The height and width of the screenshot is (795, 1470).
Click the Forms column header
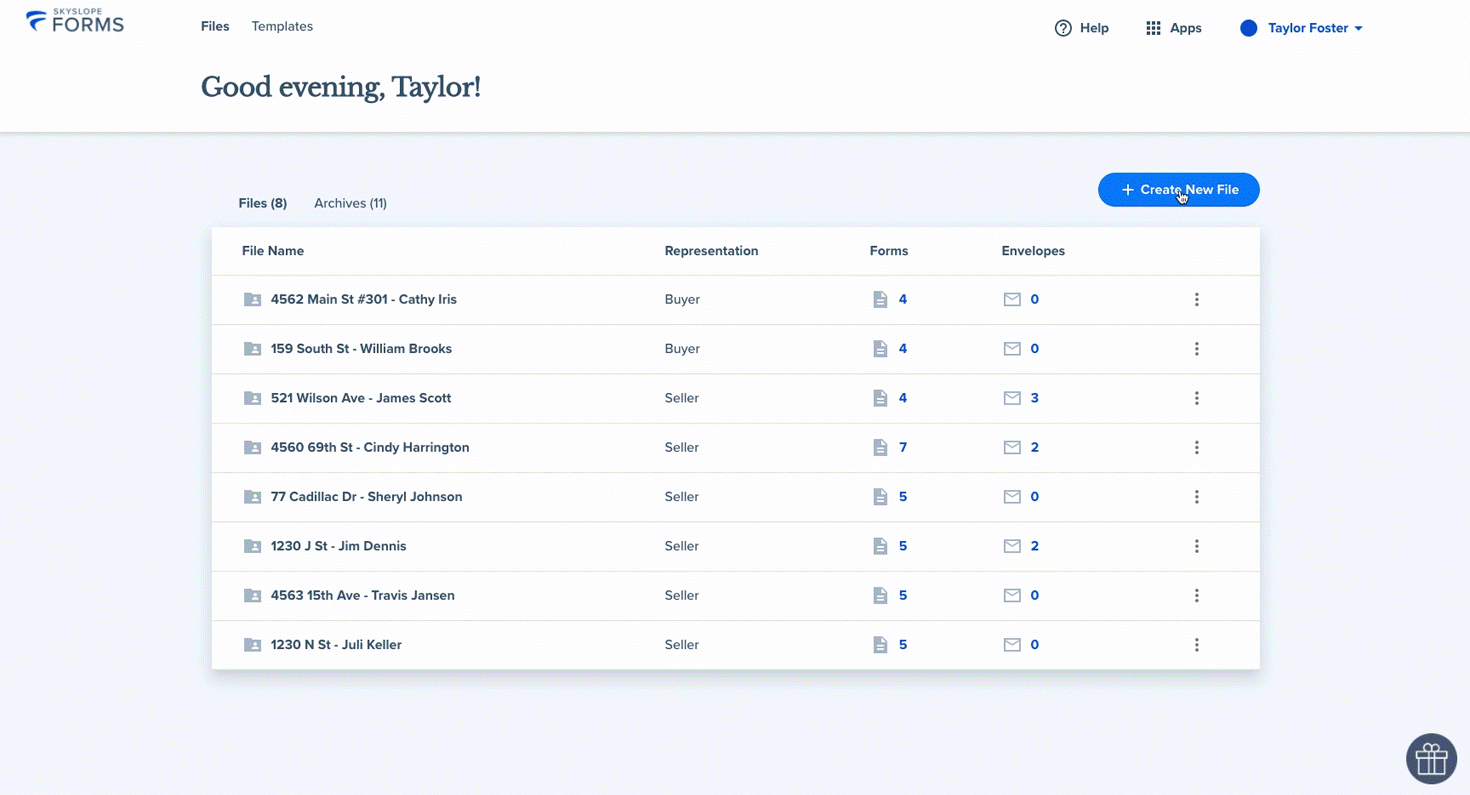pyautogui.click(x=889, y=251)
